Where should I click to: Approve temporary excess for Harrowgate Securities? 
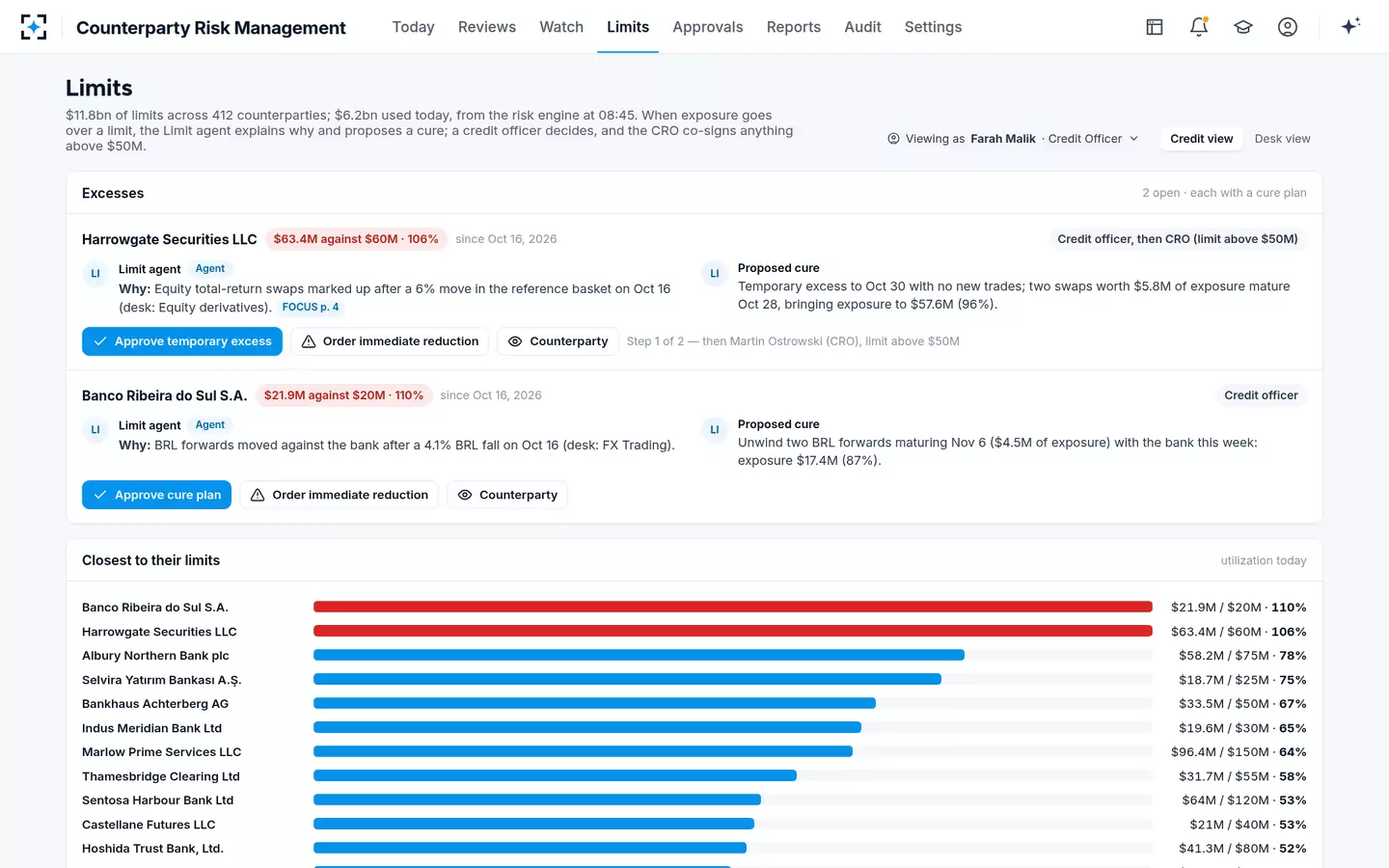coord(182,341)
